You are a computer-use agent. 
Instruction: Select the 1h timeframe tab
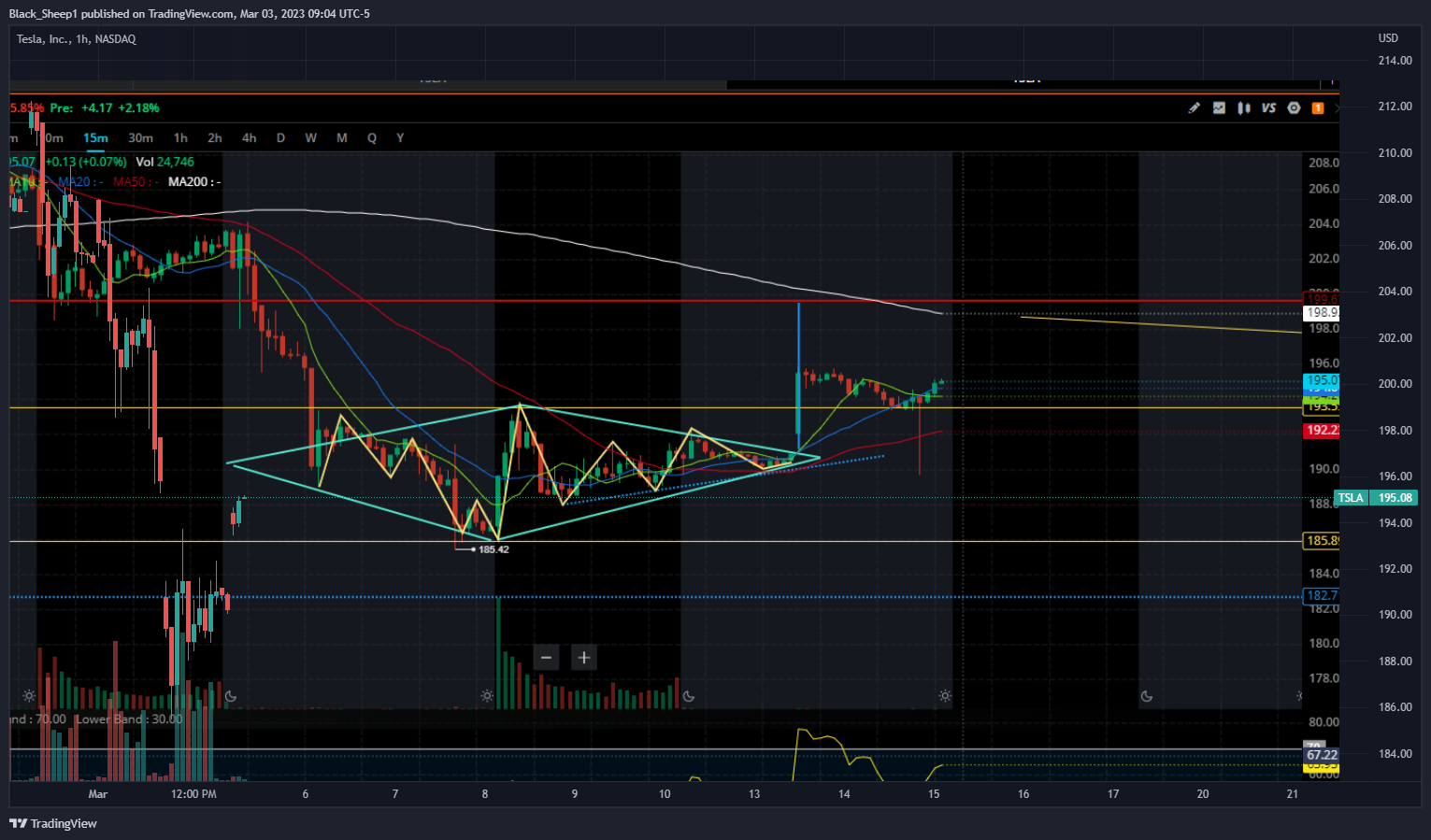pyautogui.click(x=180, y=138)
